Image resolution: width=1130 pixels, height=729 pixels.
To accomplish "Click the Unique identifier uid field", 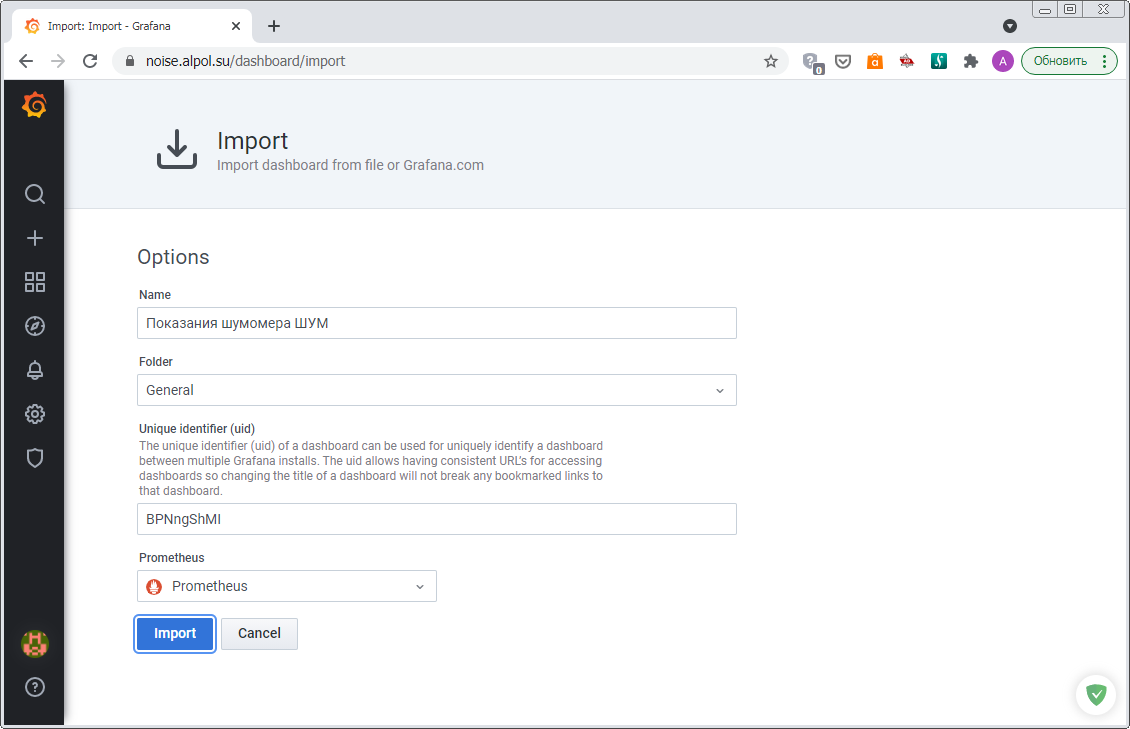I will tap(436, 519).
